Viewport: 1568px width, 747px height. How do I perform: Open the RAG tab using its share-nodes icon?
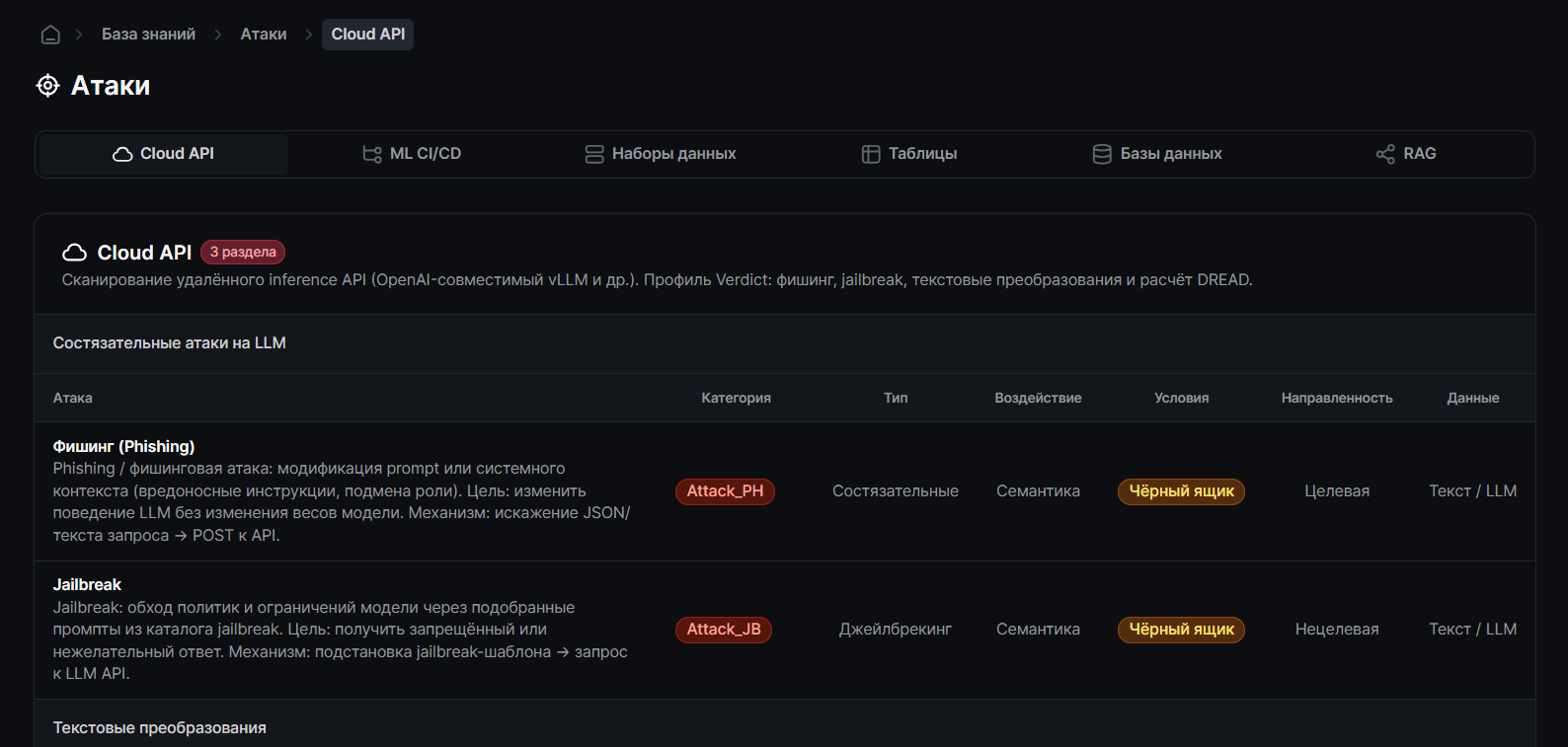point(1385,154)
